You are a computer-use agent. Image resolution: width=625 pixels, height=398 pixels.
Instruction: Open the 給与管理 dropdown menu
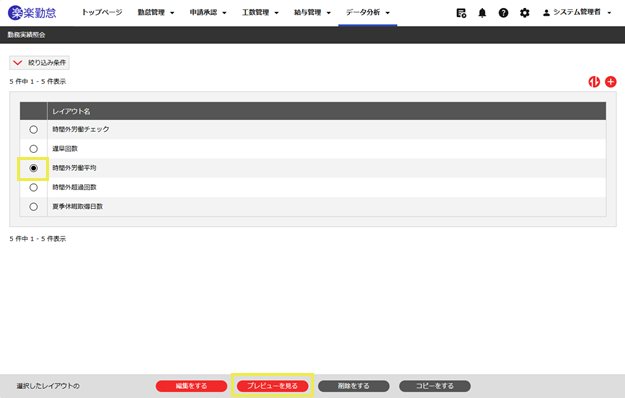(x=312, y=13)
